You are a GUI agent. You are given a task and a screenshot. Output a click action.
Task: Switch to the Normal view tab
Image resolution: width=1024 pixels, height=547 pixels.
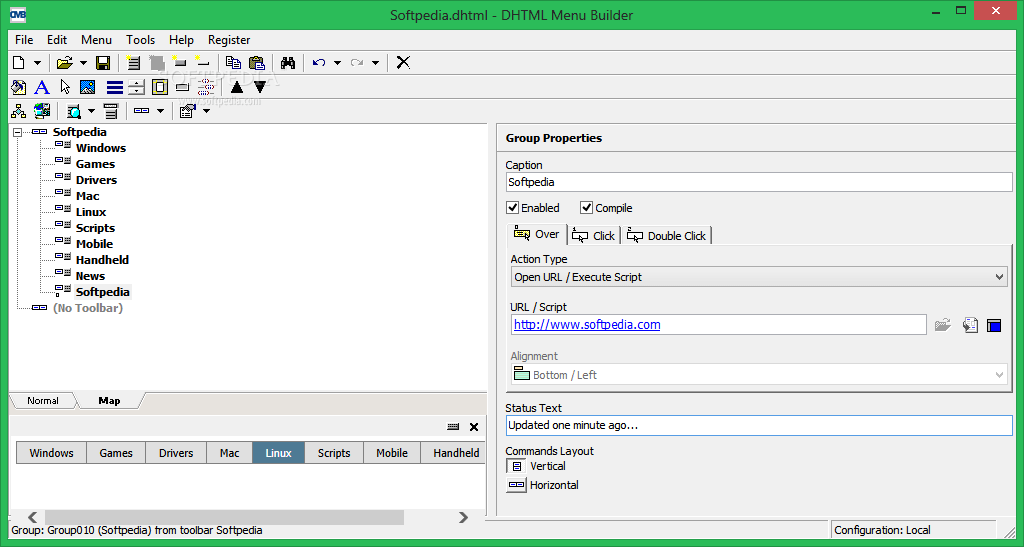pos(43,401)
